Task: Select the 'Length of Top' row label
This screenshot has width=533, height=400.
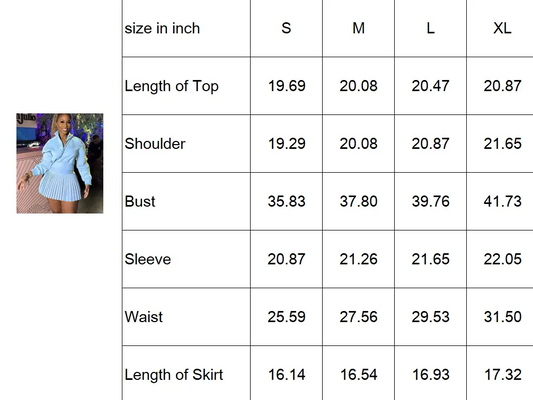Action: tap(186, 86)
